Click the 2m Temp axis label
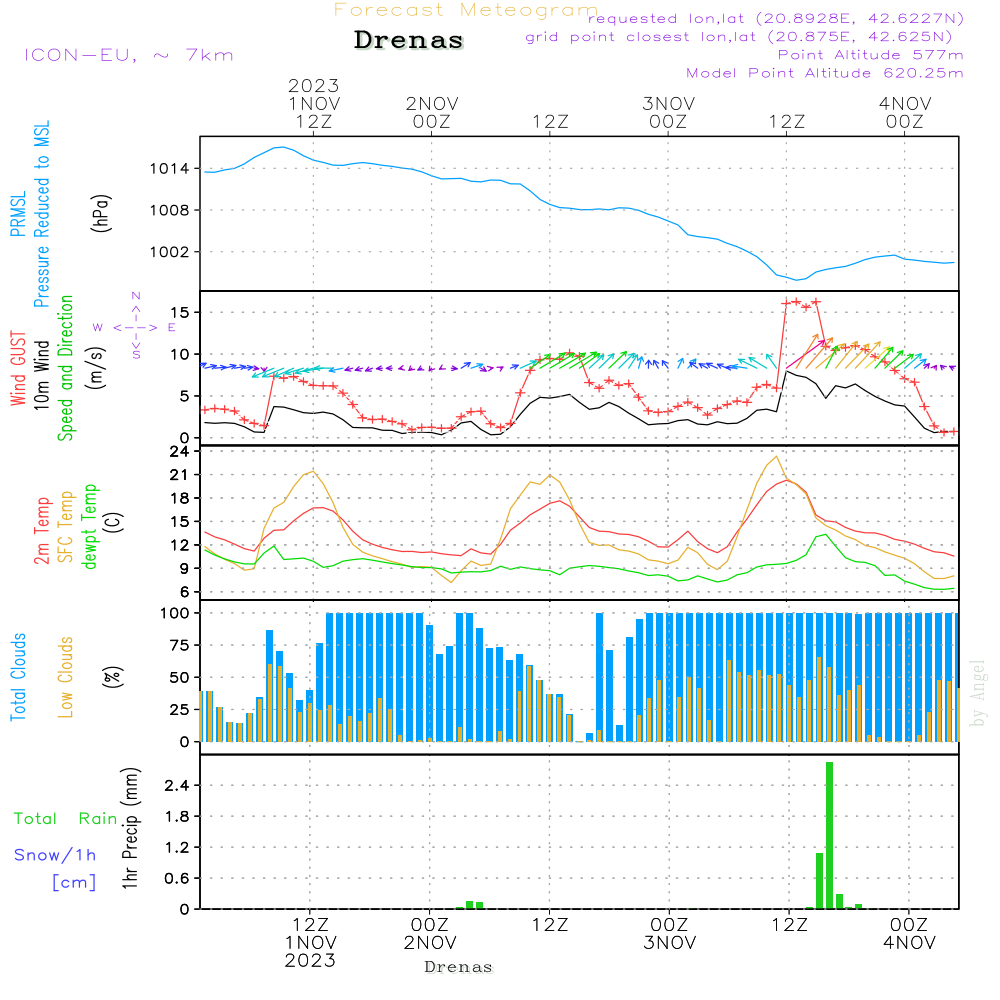 click(x=41, y=531)
